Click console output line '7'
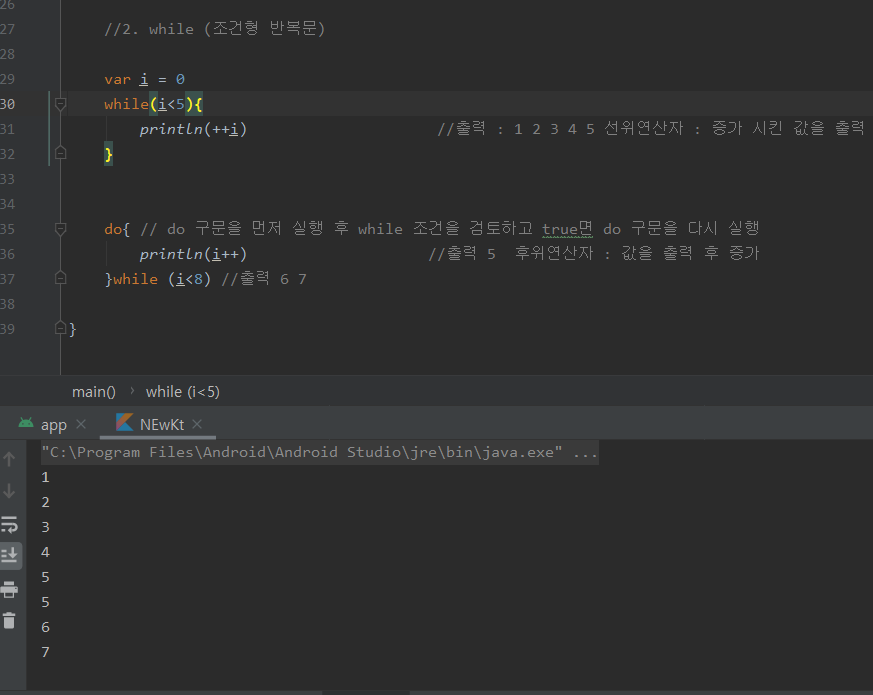 46,652
